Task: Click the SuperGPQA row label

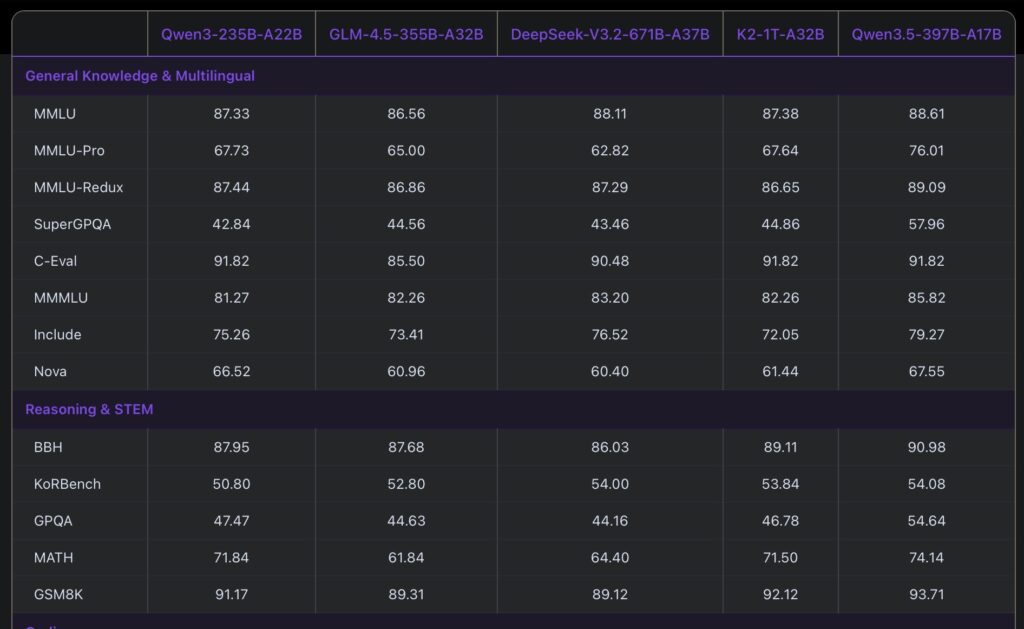Action: coord(72,224)
